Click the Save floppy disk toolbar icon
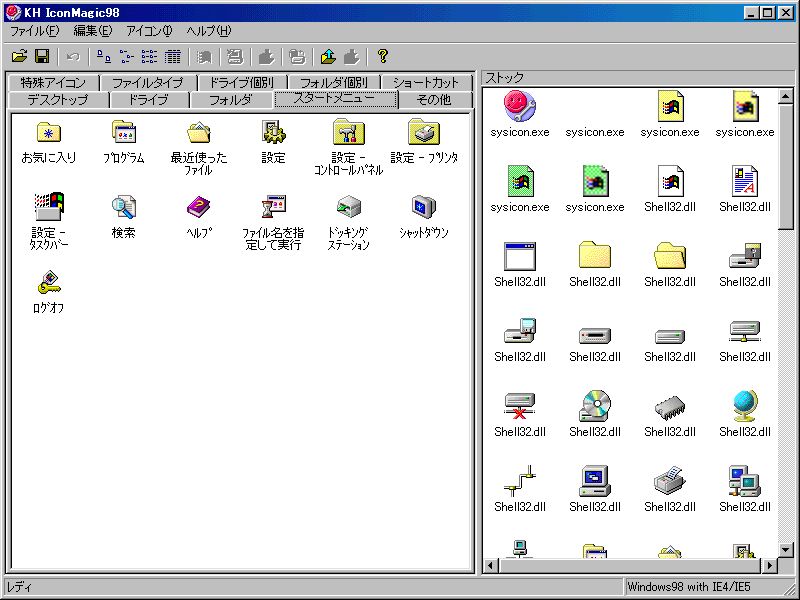Viewport: 800px width, 600px height. (x=42, y=57)
